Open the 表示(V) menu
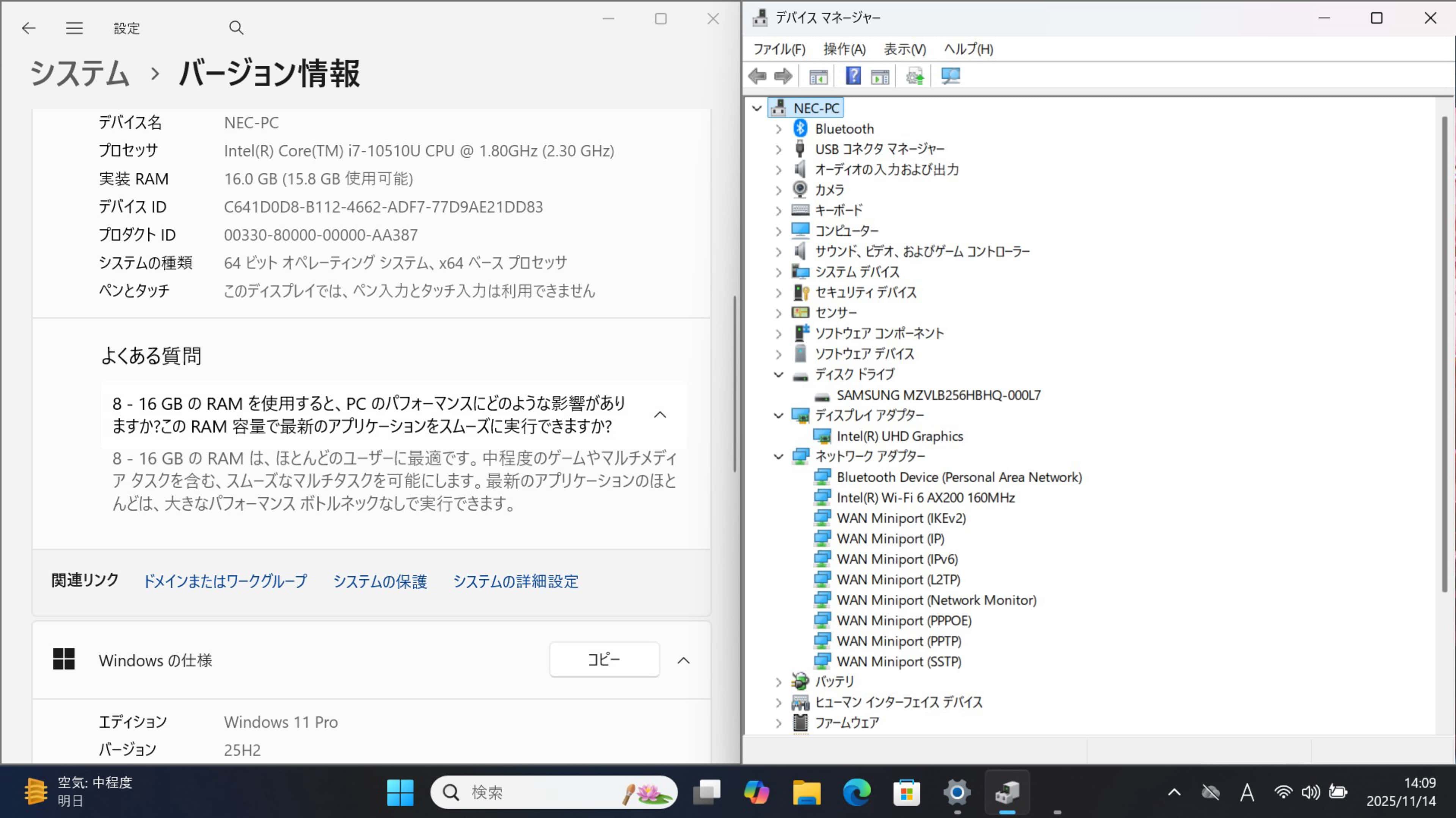 click(x=904, y=49)
